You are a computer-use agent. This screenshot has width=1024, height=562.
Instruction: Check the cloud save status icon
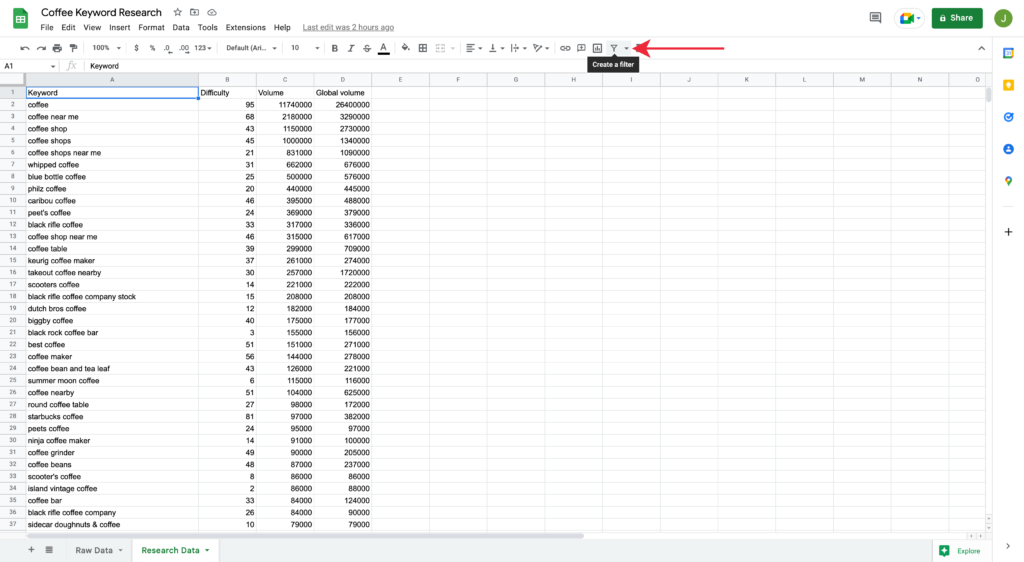click(x=212, y=12)
